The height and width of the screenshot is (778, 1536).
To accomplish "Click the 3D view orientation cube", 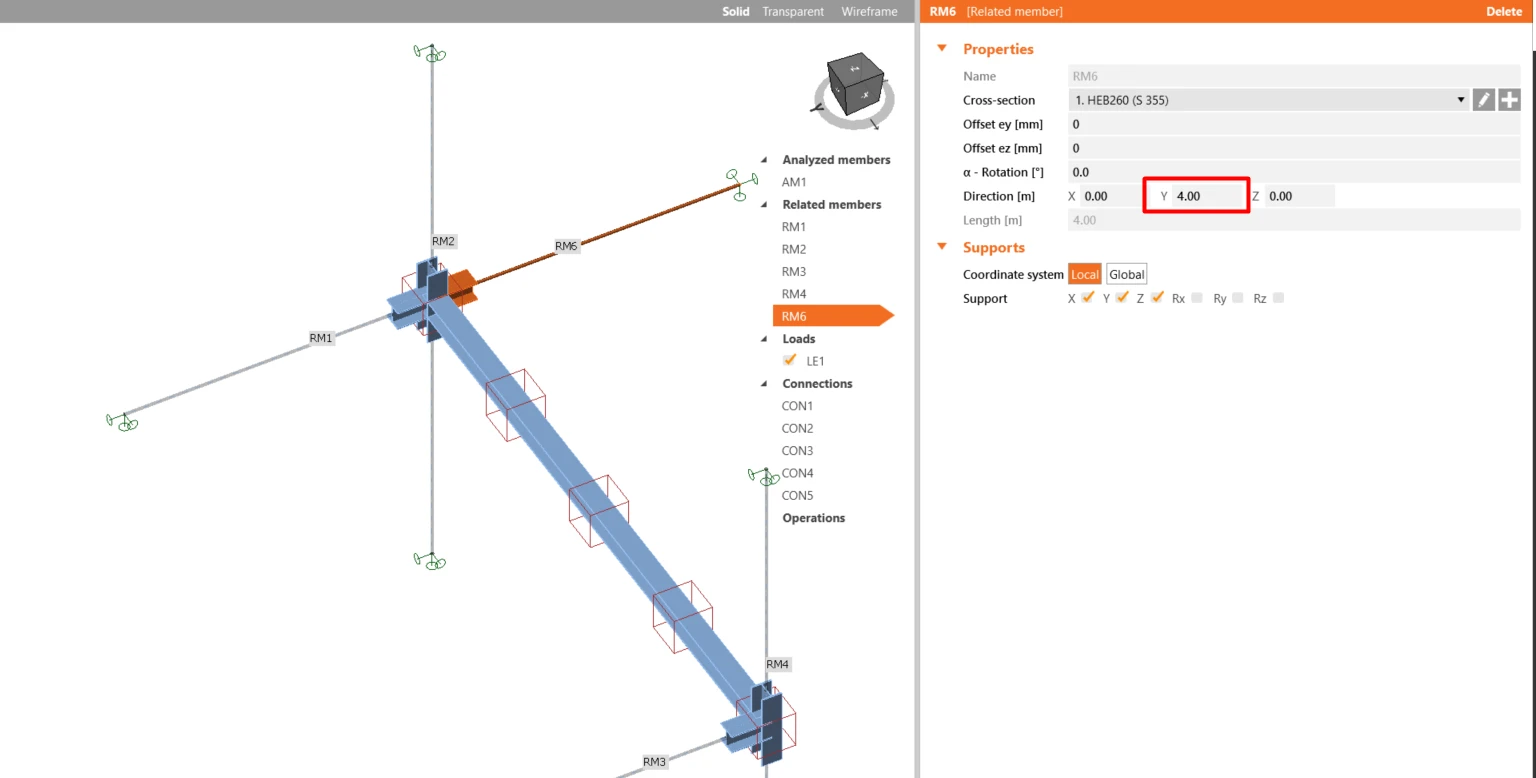I will [x=855, y=86].
